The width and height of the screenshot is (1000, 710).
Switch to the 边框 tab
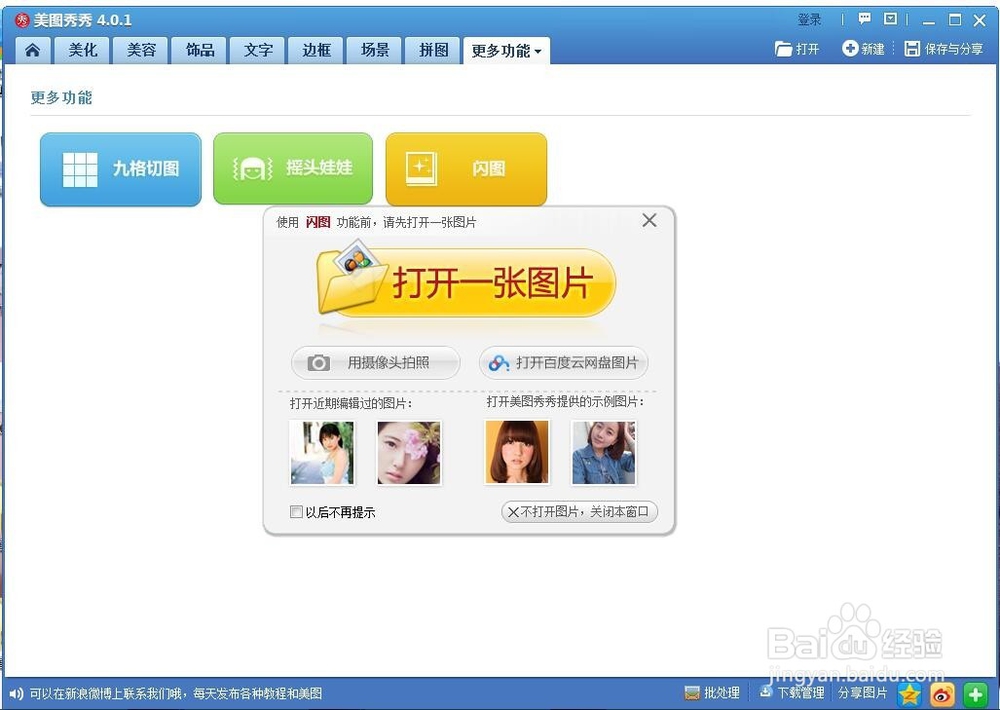pyautogui.click(x=316, y=50)
